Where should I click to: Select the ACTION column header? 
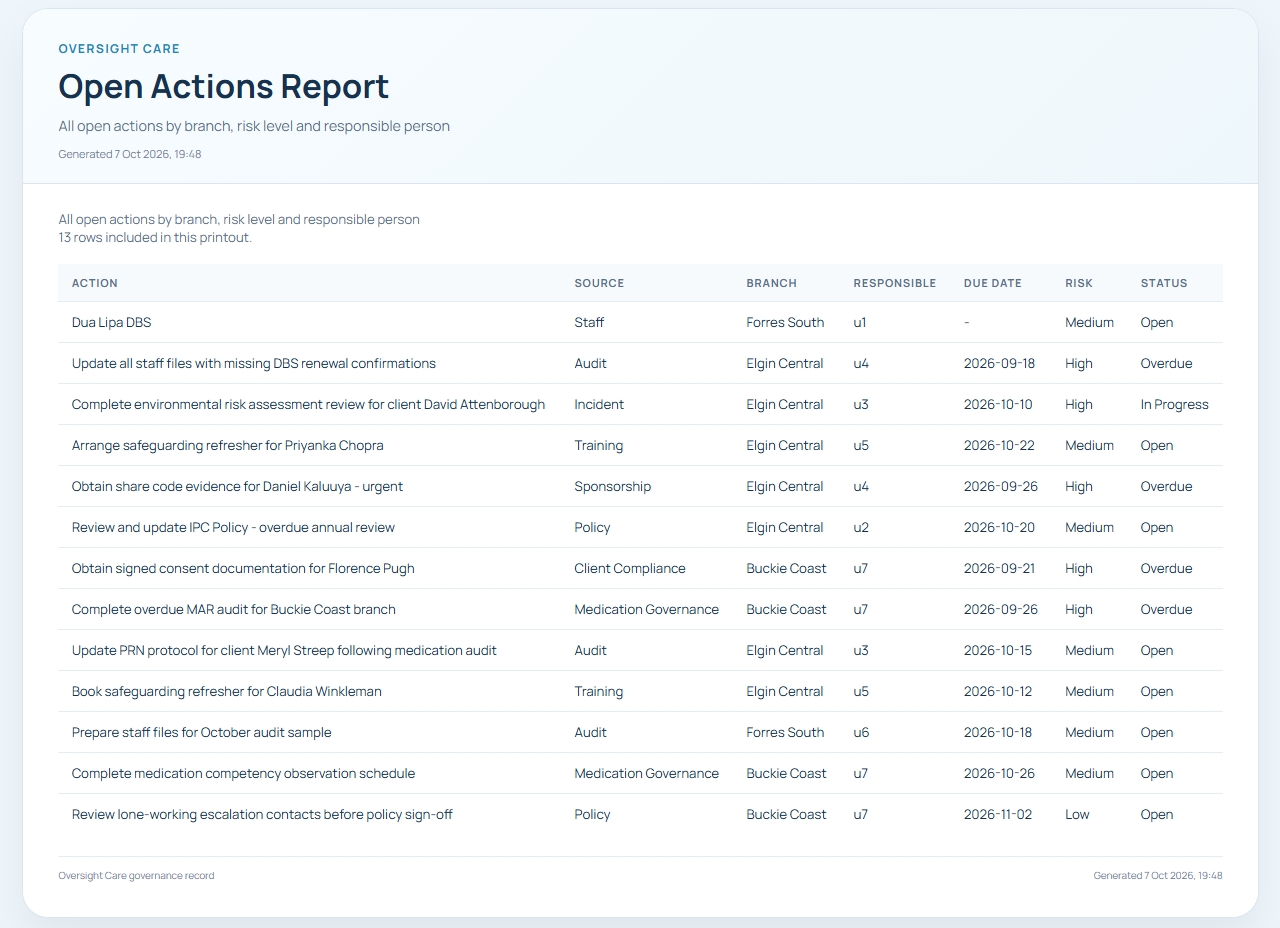pos(95,283)
